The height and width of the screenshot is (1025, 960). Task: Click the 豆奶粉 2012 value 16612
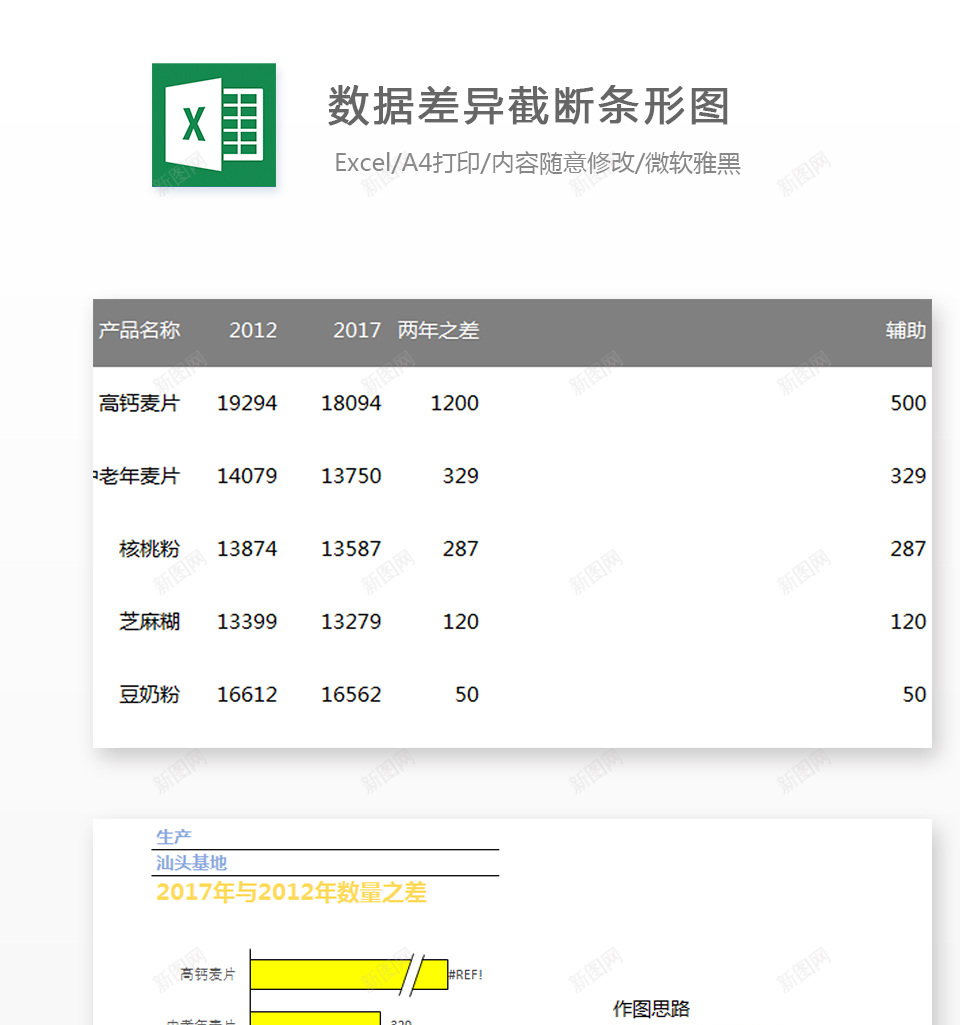(x=247, y=695)
